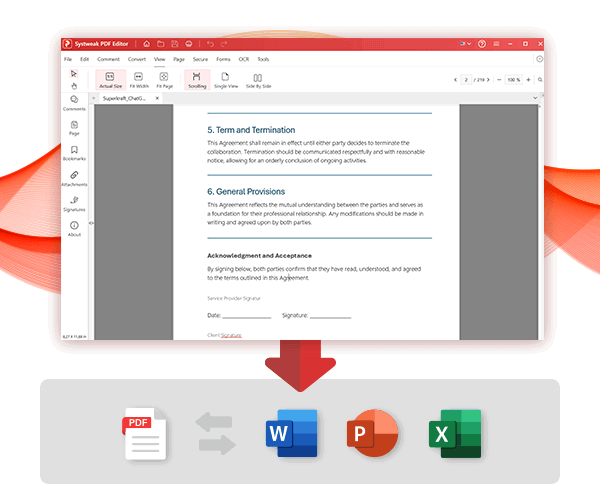Select the arrow selection tool
This screenshot has width=600, height=500.
[74, 73]
